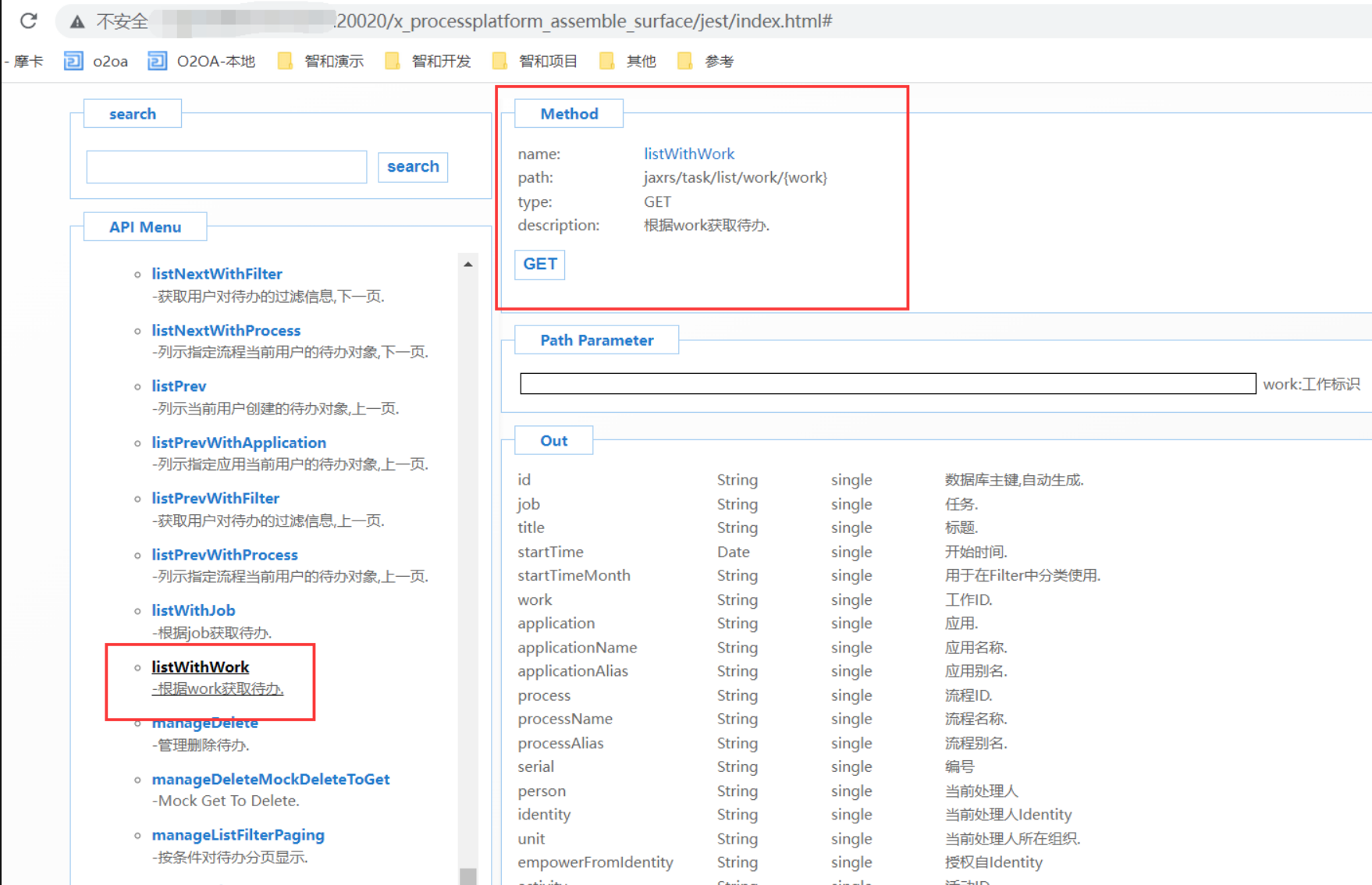
Task: Click the GET request button
Action: pos(539,265)
